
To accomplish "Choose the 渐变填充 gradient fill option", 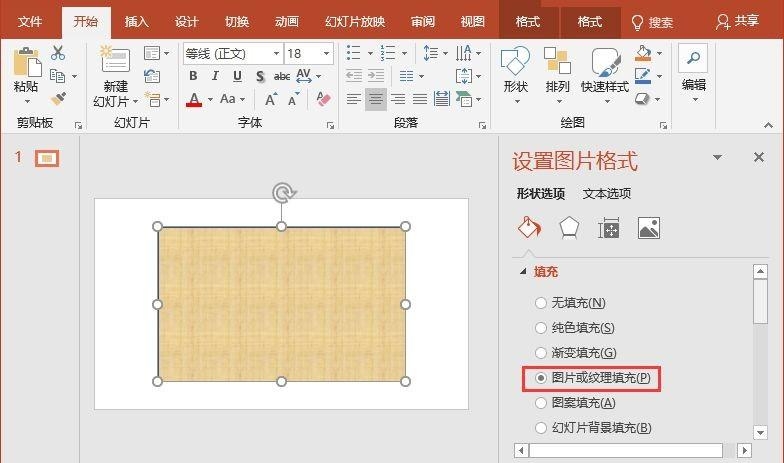I will pyautogui.click(x=541, y=352).
